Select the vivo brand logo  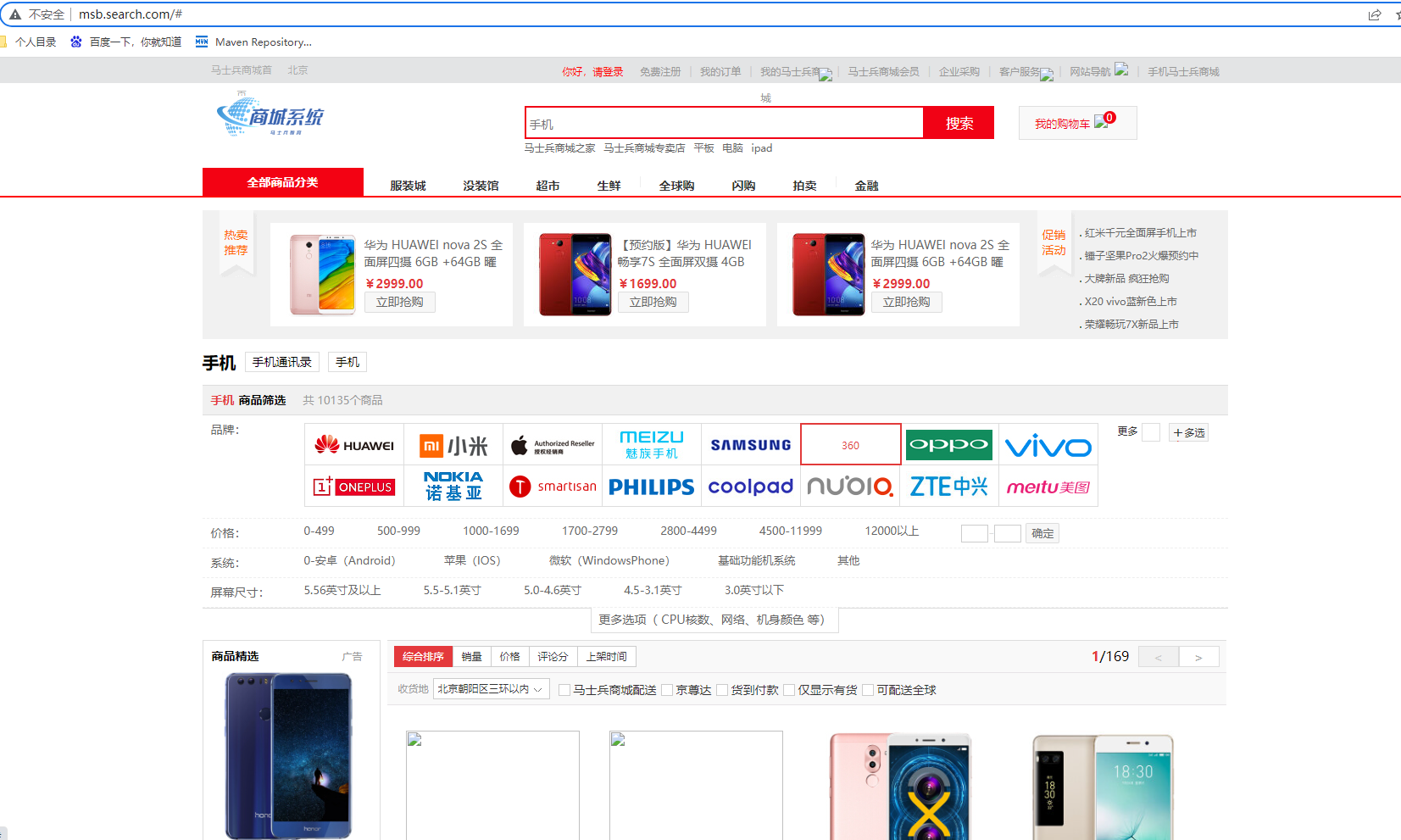pos(1048,445)
